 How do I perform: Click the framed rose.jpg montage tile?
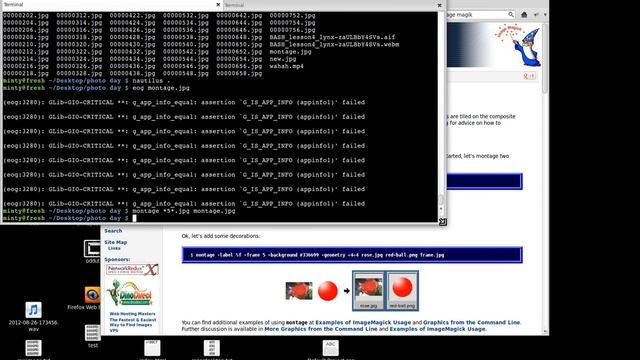click(x=369, y=290)
